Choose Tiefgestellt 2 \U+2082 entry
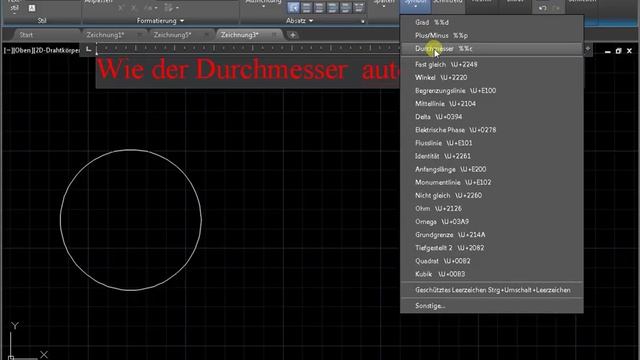Viewport: 640px width, 360px height. click(x=491, y=248)
